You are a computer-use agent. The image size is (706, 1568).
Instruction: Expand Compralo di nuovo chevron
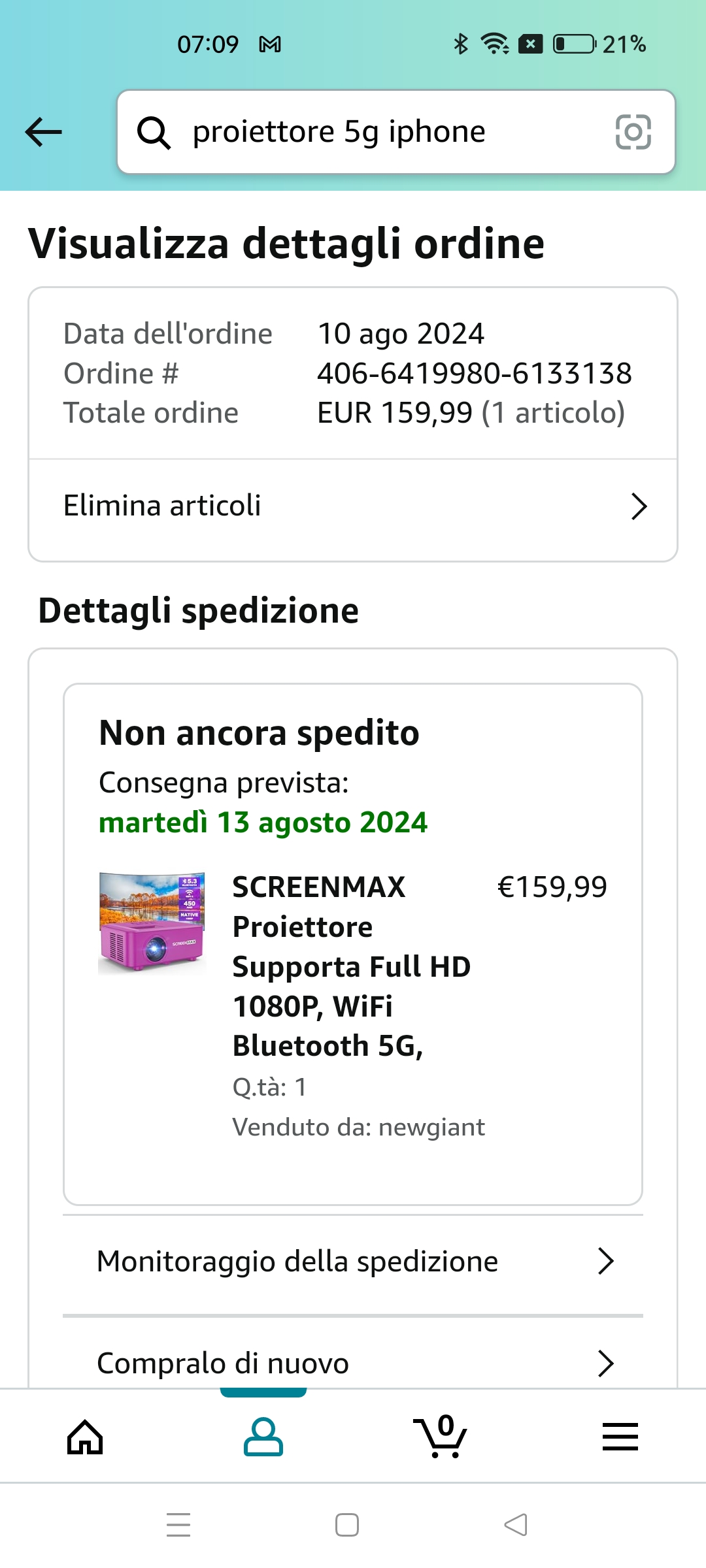coord(606,1364)
